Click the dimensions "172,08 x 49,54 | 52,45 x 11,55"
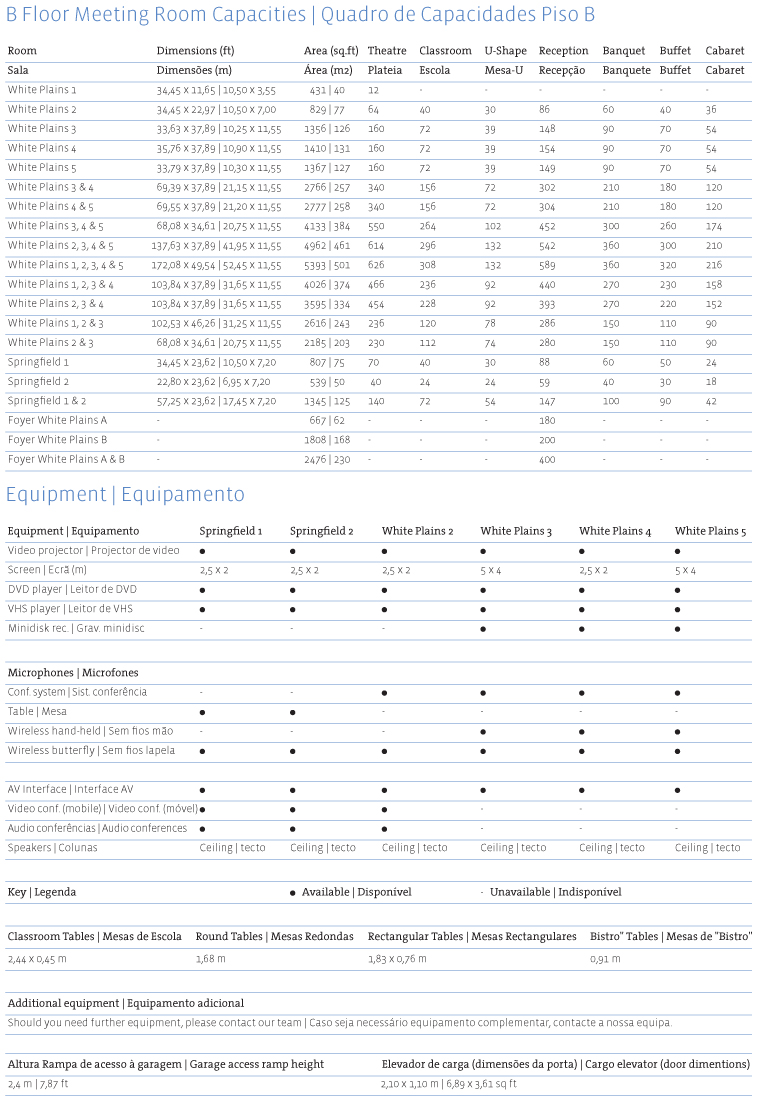771x1099 pixels. click(216, 266)
